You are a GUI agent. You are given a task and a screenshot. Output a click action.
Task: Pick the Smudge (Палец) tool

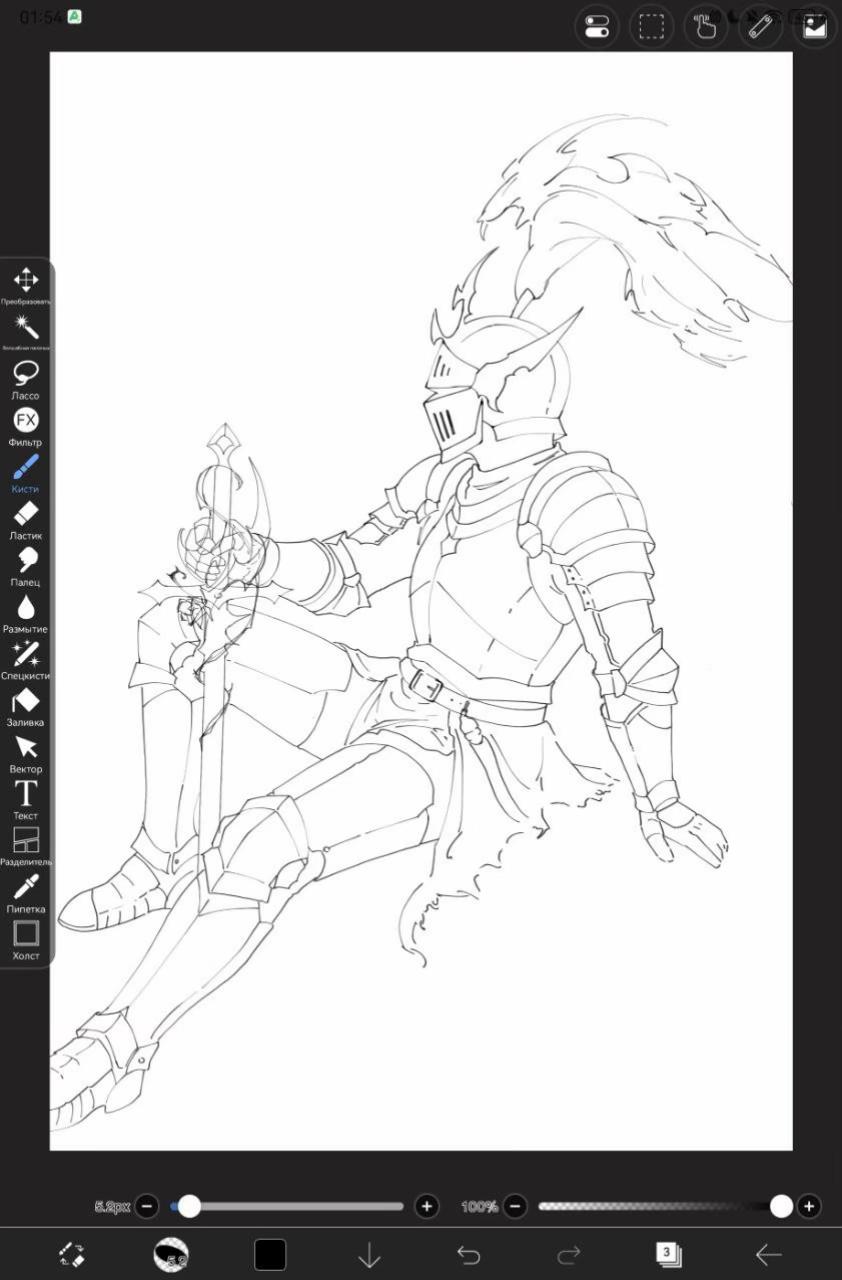pos(26,566)
